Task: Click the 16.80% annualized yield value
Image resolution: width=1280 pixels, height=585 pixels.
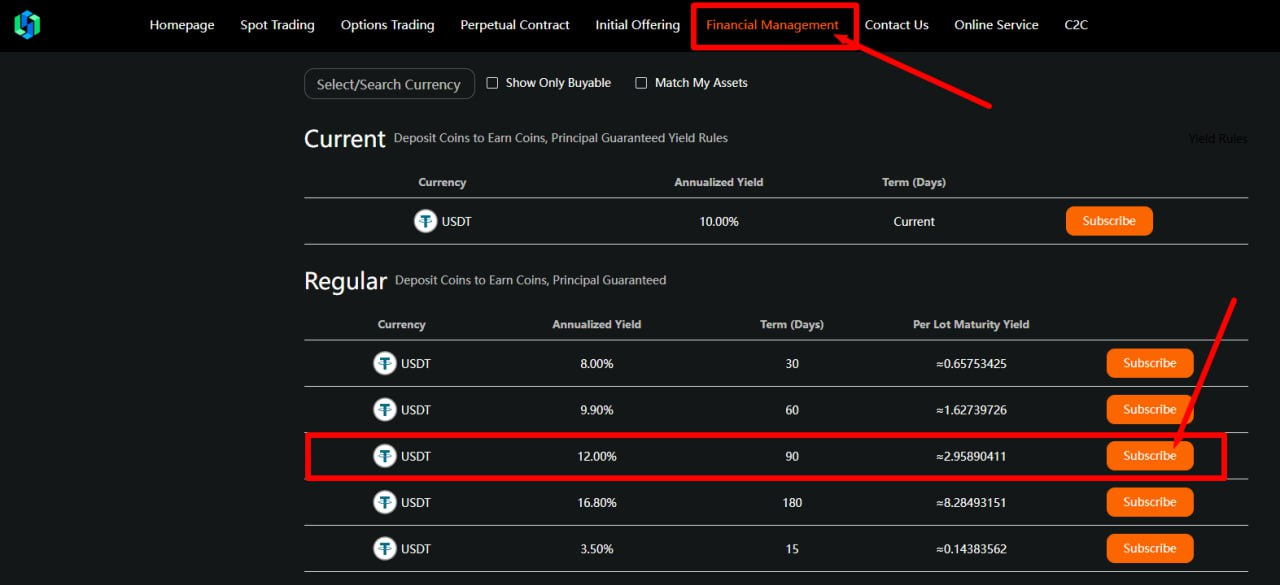Action: [597, 502]
